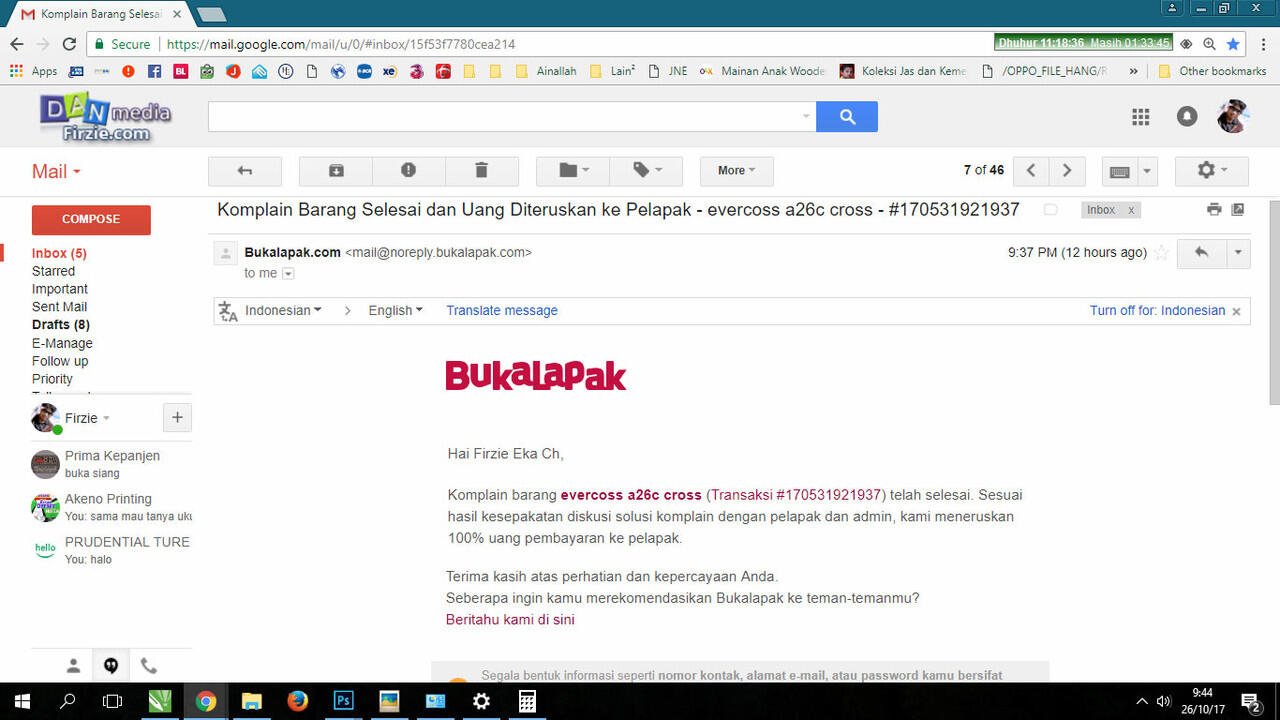Open the More actions dropdown

coord(736,171)
